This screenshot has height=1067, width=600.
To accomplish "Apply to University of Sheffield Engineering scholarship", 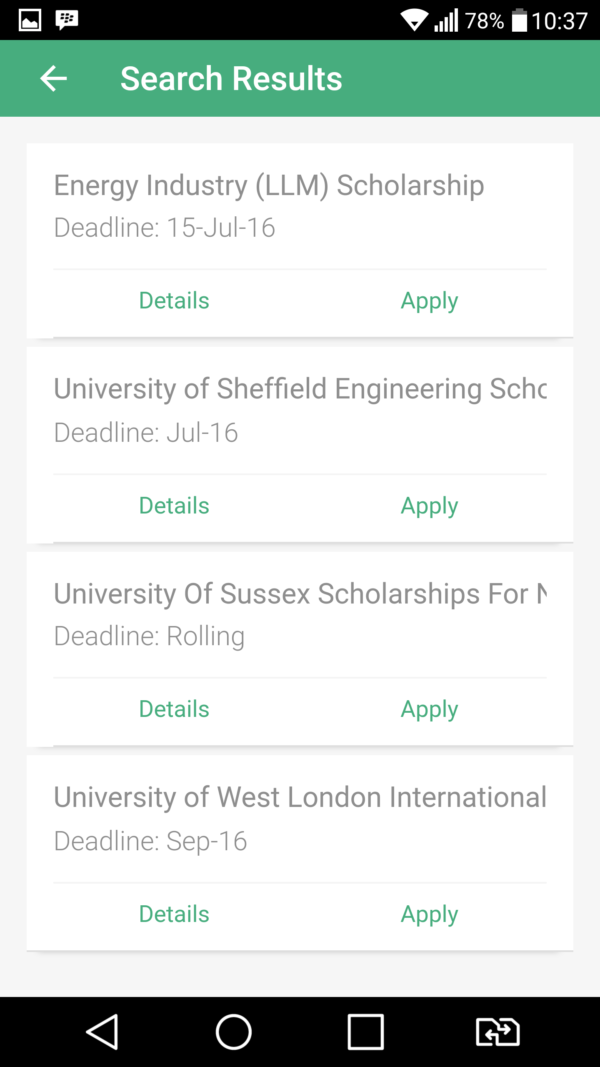I will coord(429,506).
